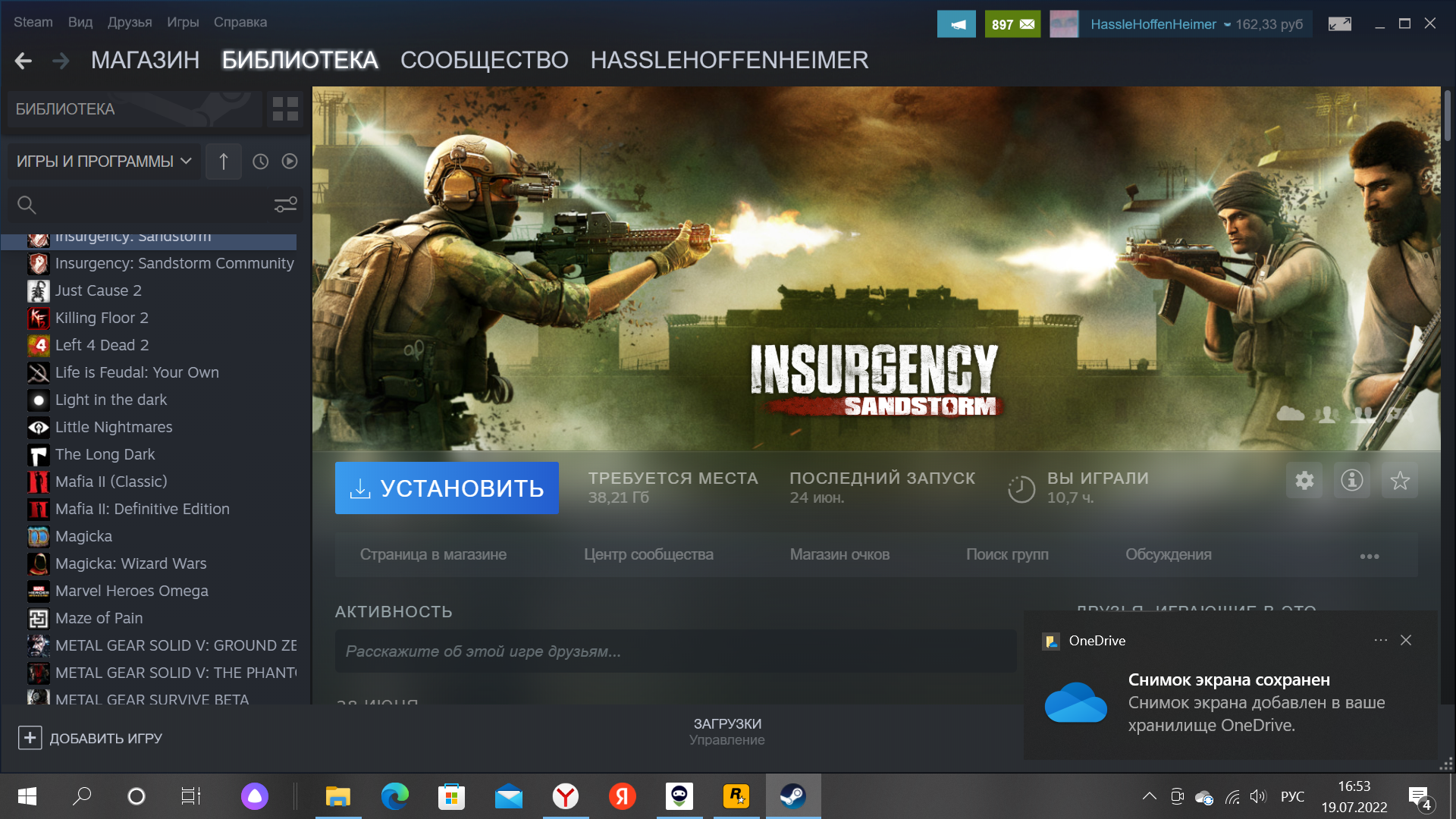Open game info icon
Screen dimensions: 1456x819
(x=1352, y=480)
